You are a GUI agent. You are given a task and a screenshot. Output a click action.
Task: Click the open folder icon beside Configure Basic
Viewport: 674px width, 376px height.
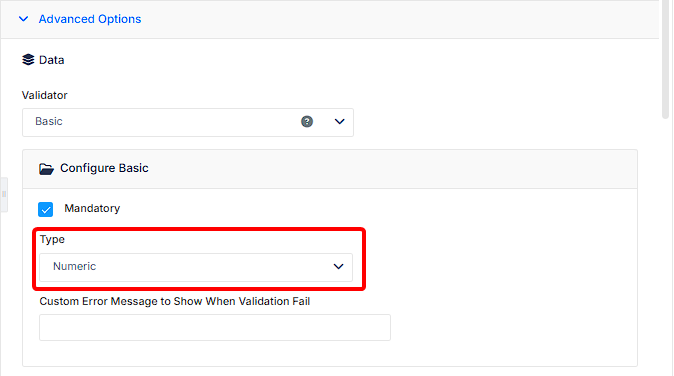[x=46, y=168]
